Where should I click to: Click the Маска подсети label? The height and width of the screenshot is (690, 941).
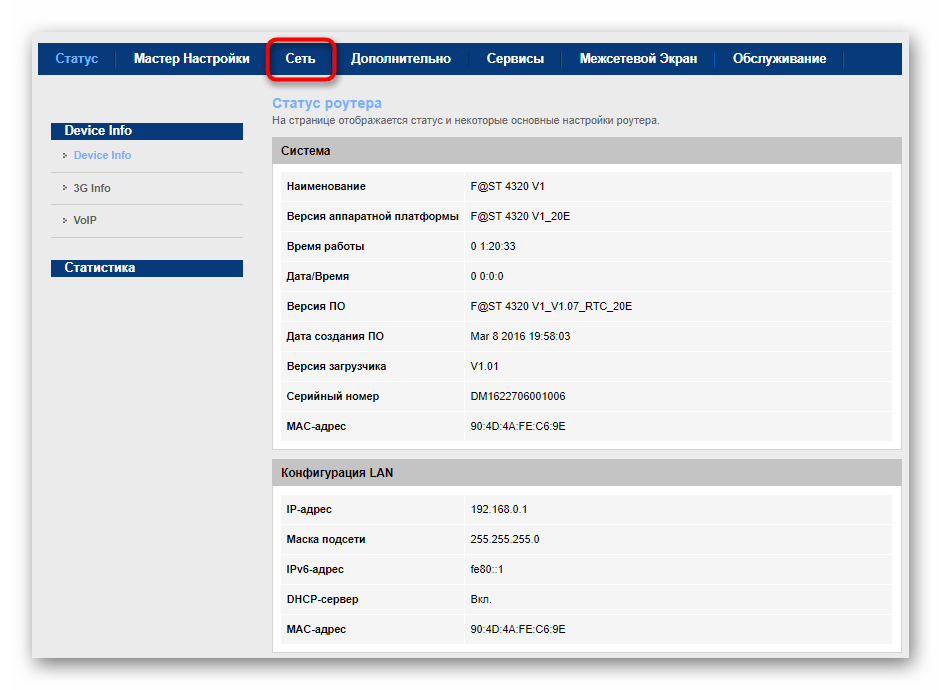tap(326, 539)
